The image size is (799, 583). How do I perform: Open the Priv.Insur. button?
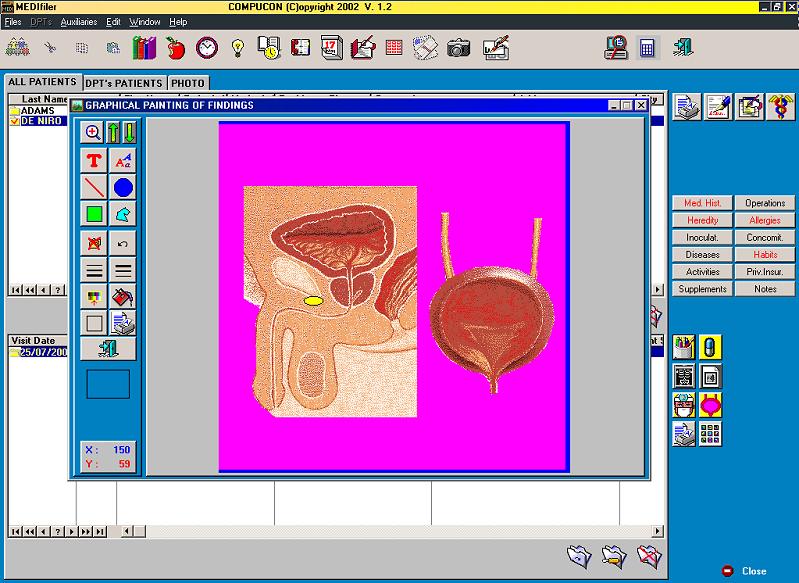click(x=765, y=272)
